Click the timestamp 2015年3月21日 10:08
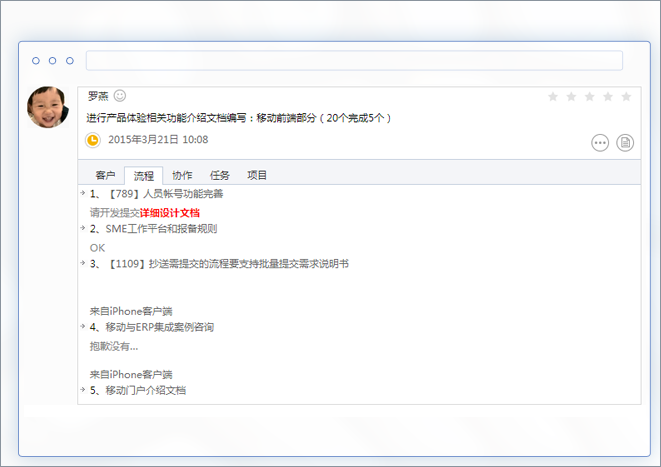This screenshot has width=661, height=467. [158, 140]
